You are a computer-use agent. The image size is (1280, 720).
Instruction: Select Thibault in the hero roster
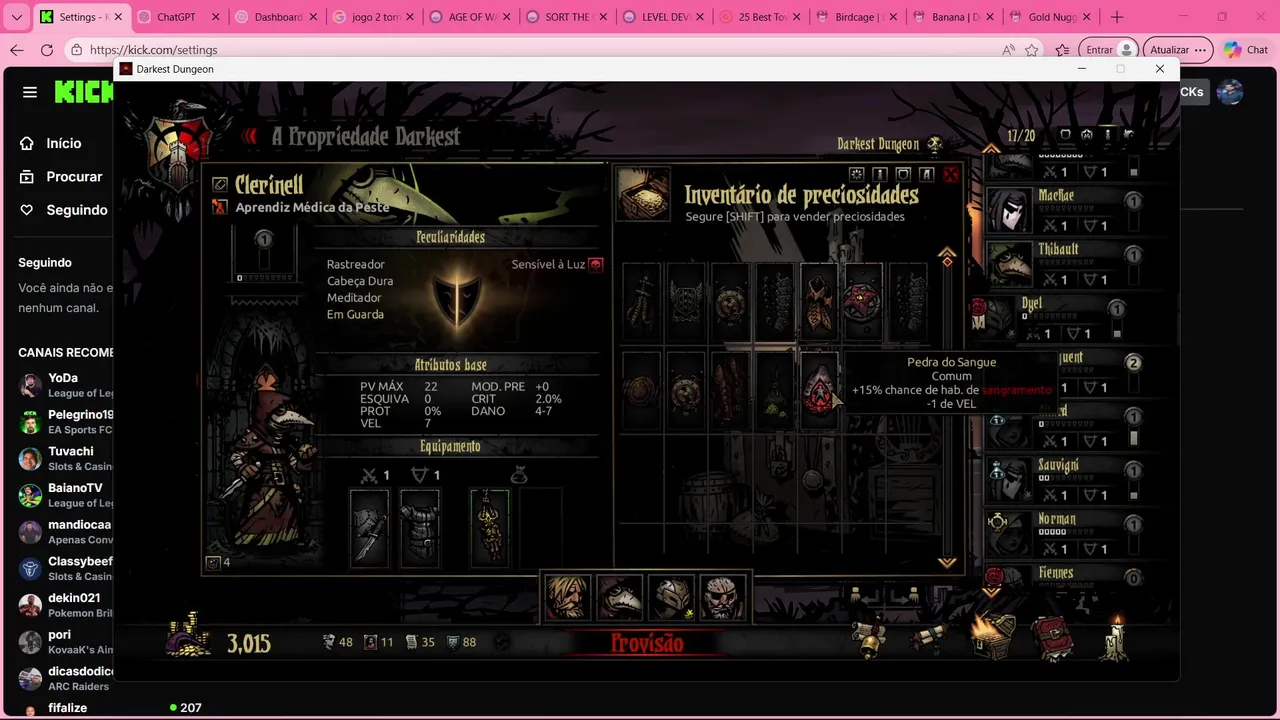[x=1063, y=264]
